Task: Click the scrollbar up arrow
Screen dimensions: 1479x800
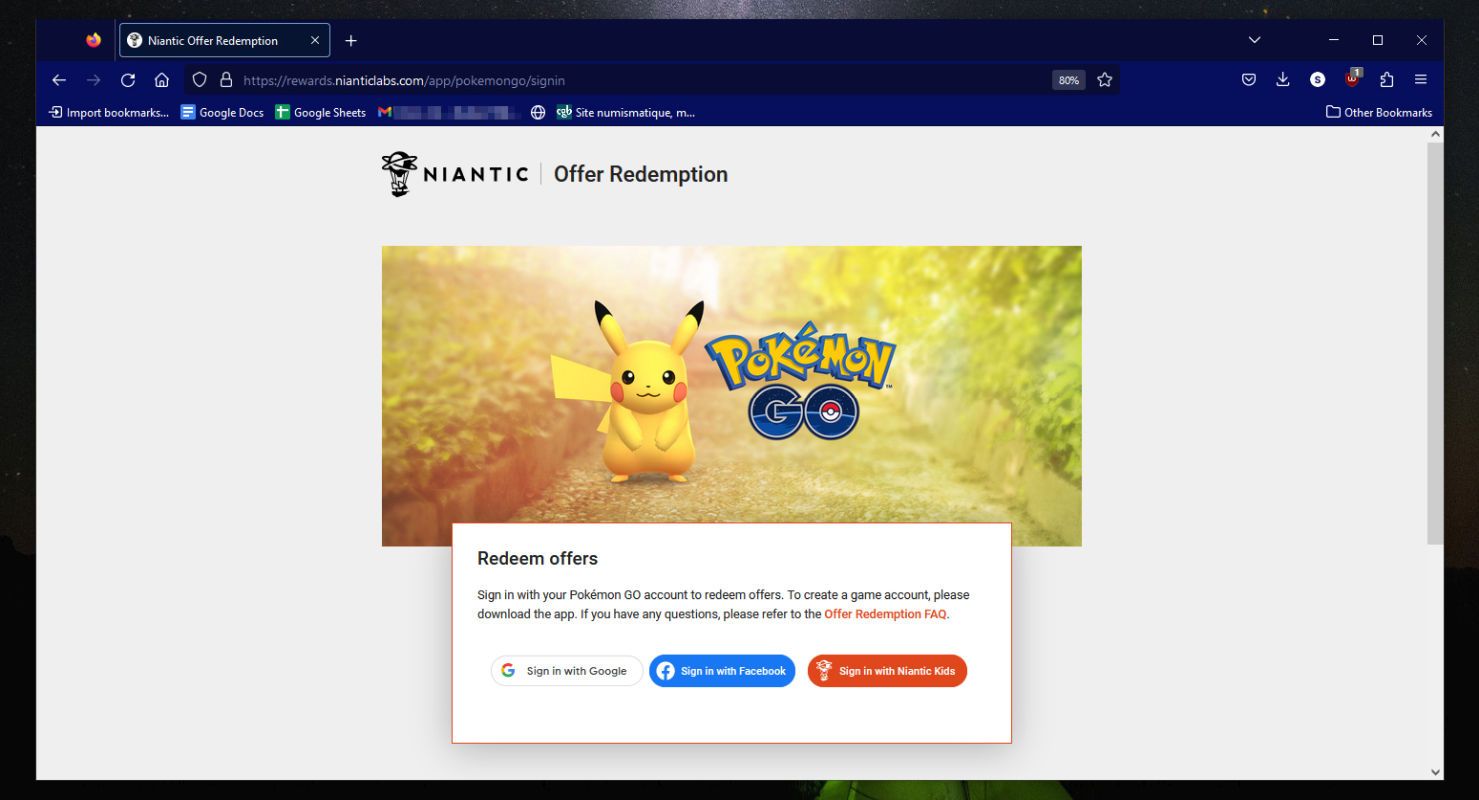Action: tap(1436, 133)
